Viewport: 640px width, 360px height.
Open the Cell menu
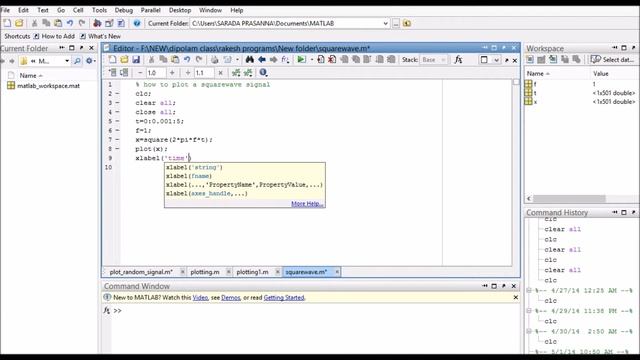(78, 10)
